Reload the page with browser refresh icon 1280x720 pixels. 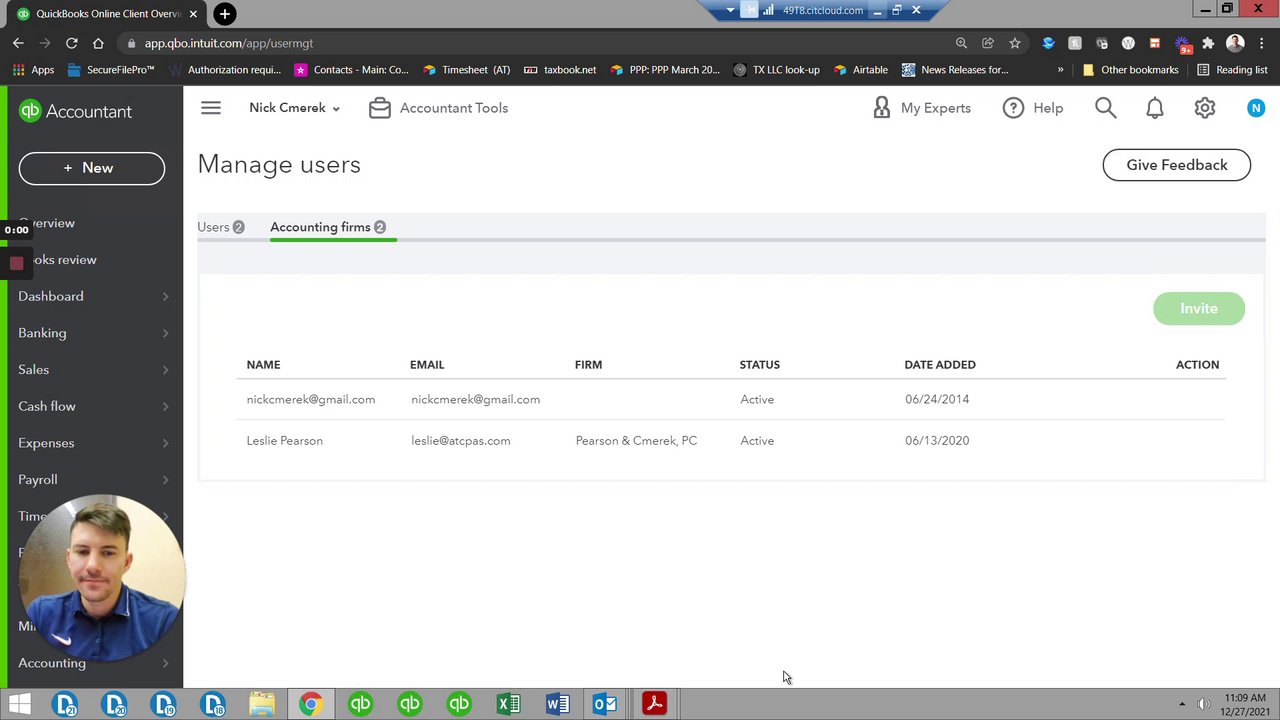(x=71, y=43)
